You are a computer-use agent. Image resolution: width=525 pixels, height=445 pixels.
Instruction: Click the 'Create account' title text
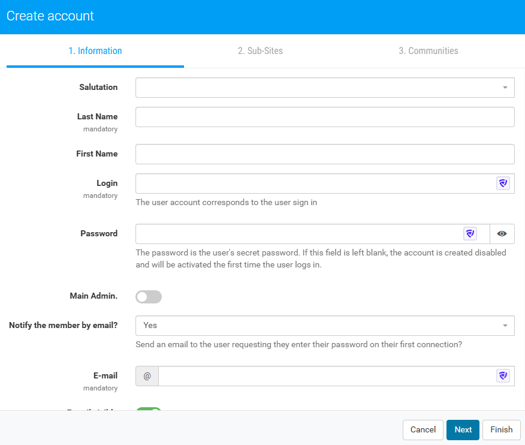click(50, 16)
